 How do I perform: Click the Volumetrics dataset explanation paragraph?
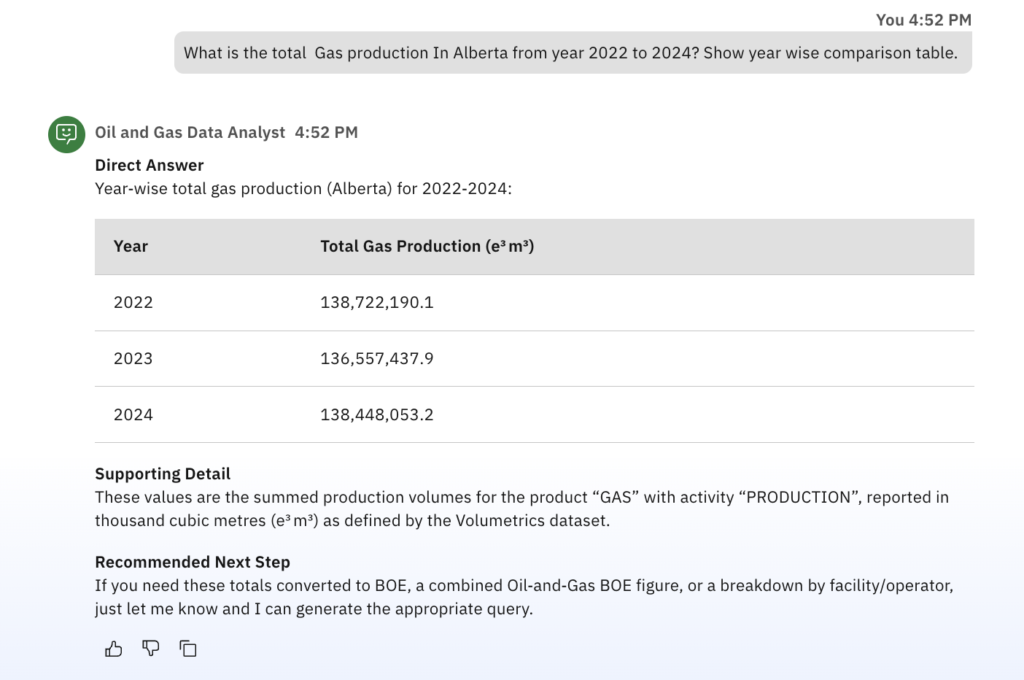(x=521, y=508)
